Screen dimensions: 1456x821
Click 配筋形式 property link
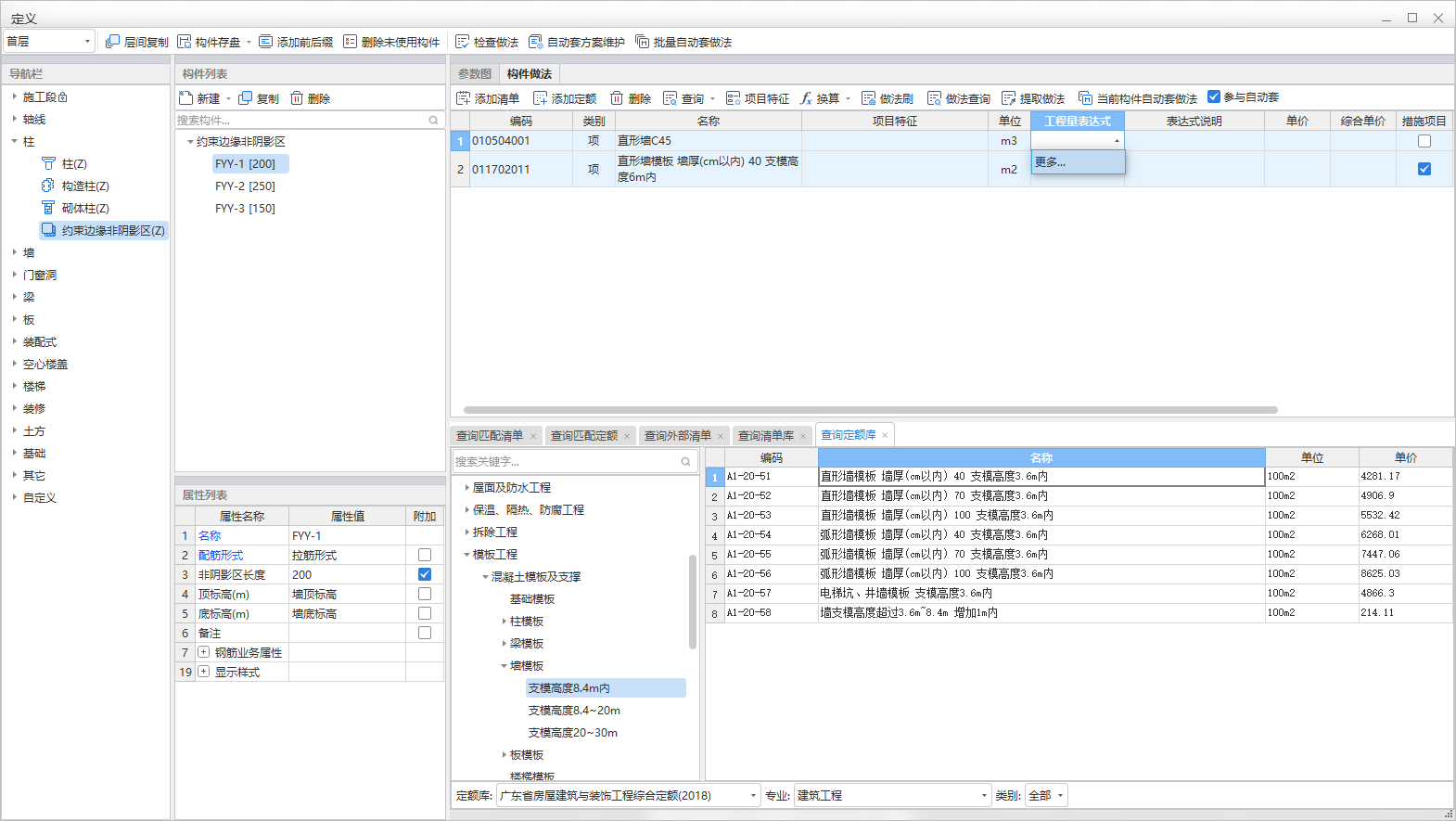[x=221, y=555]
